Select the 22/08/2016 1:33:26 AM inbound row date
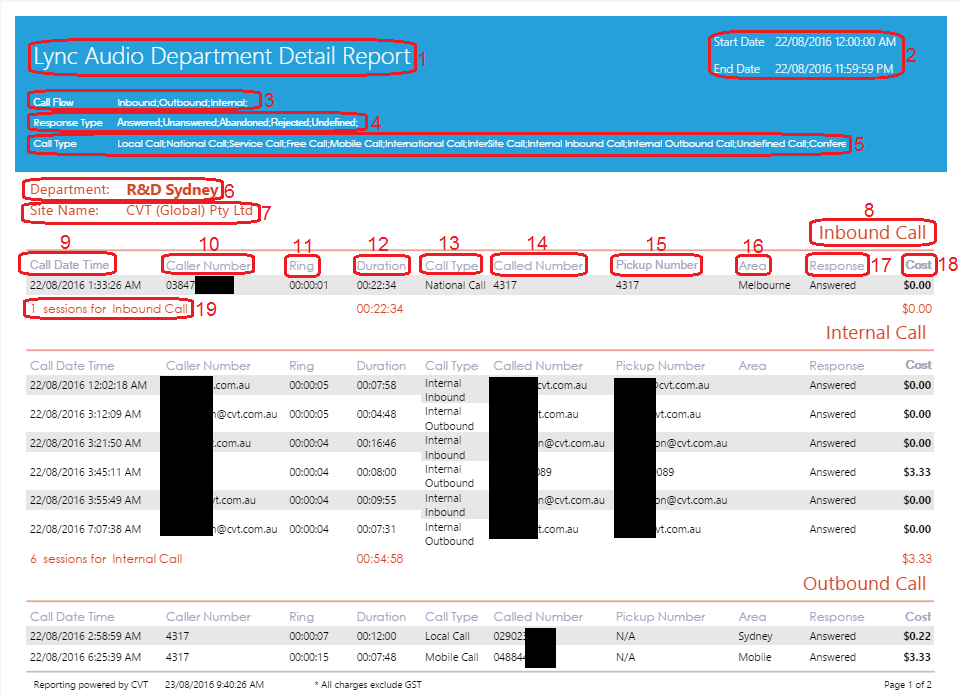This screenshot has width=961, height=695. pyautogui.click(x=85, y=285)
